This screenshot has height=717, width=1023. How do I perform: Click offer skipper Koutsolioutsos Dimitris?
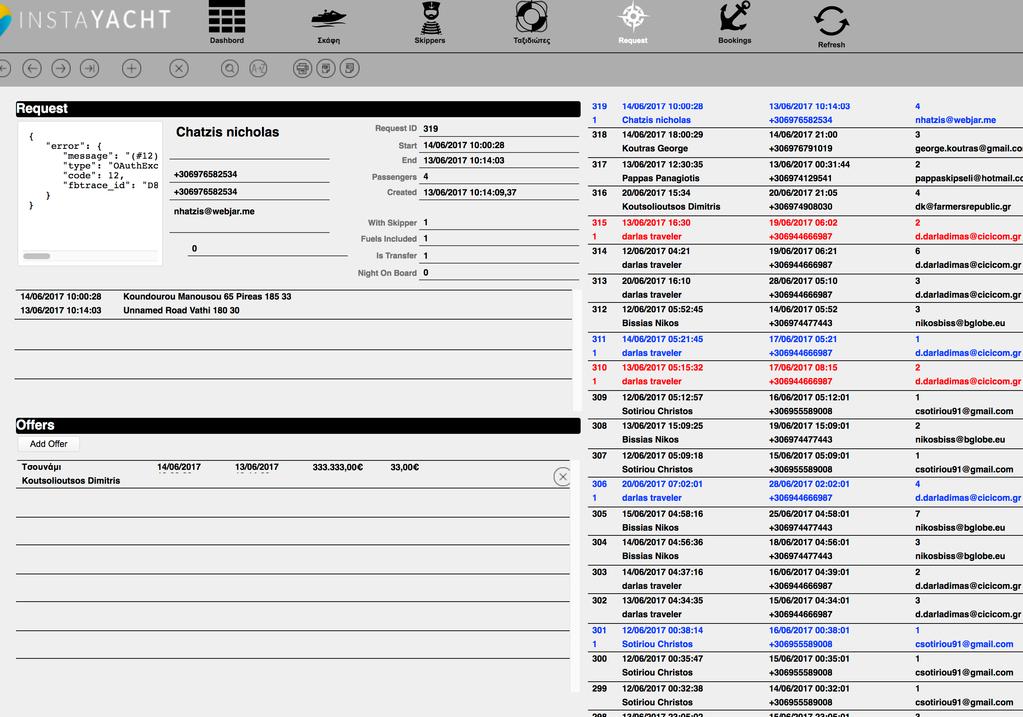click(x=70, y=481)
